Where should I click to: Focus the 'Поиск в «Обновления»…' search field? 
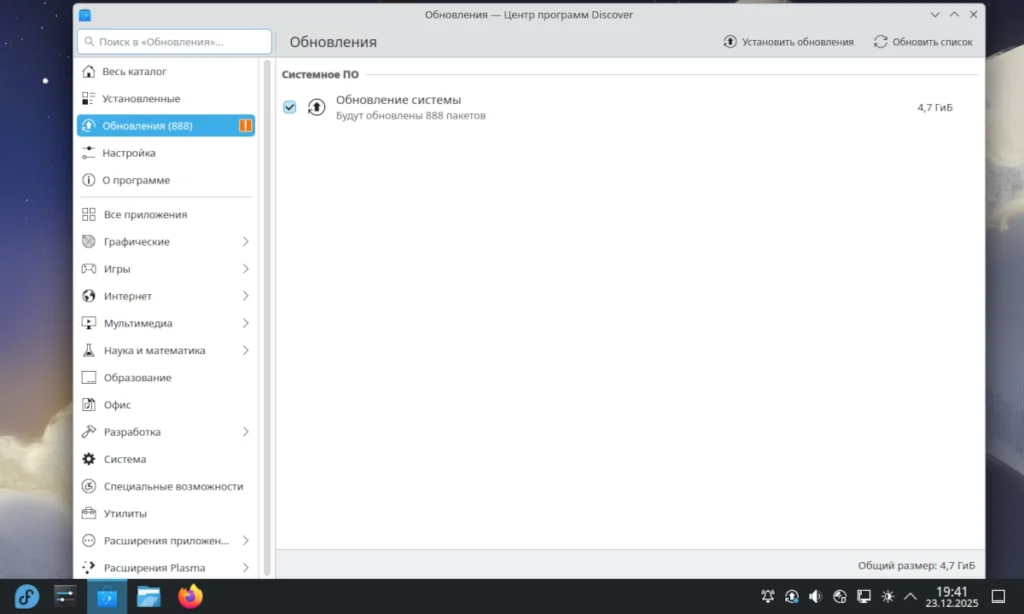click(174, 42)
